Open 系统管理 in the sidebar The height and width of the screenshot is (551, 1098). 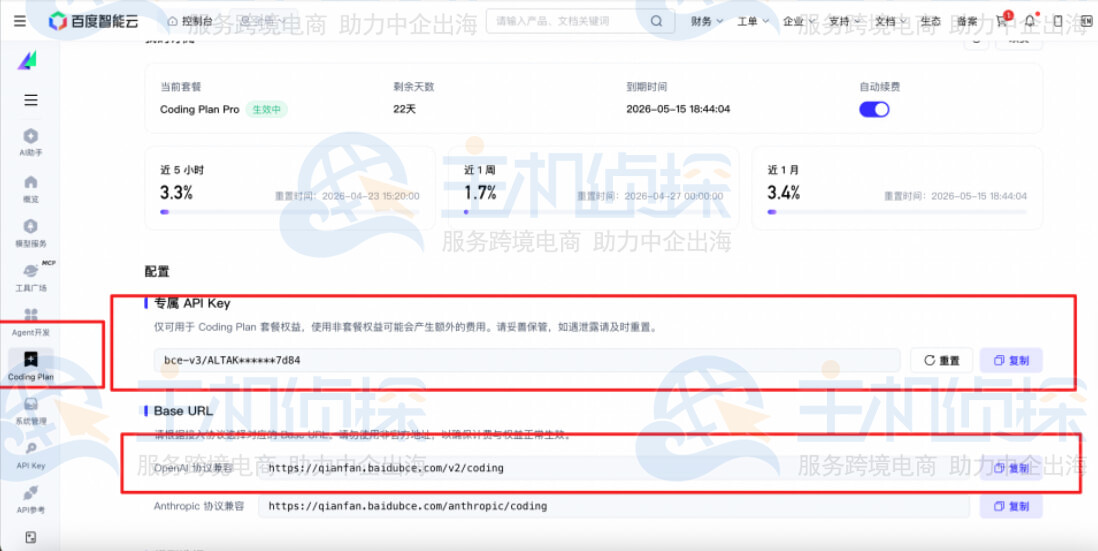[x=31, y=412]
